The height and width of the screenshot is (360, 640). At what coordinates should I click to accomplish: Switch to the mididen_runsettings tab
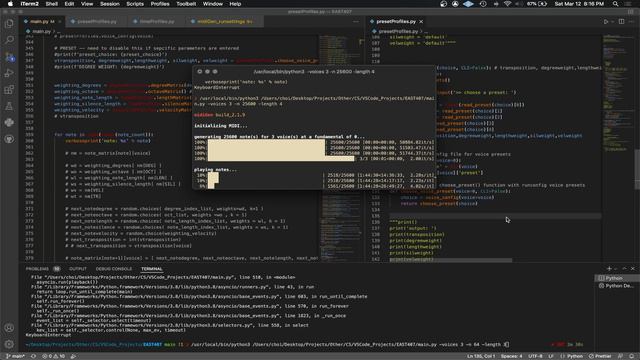224,22
